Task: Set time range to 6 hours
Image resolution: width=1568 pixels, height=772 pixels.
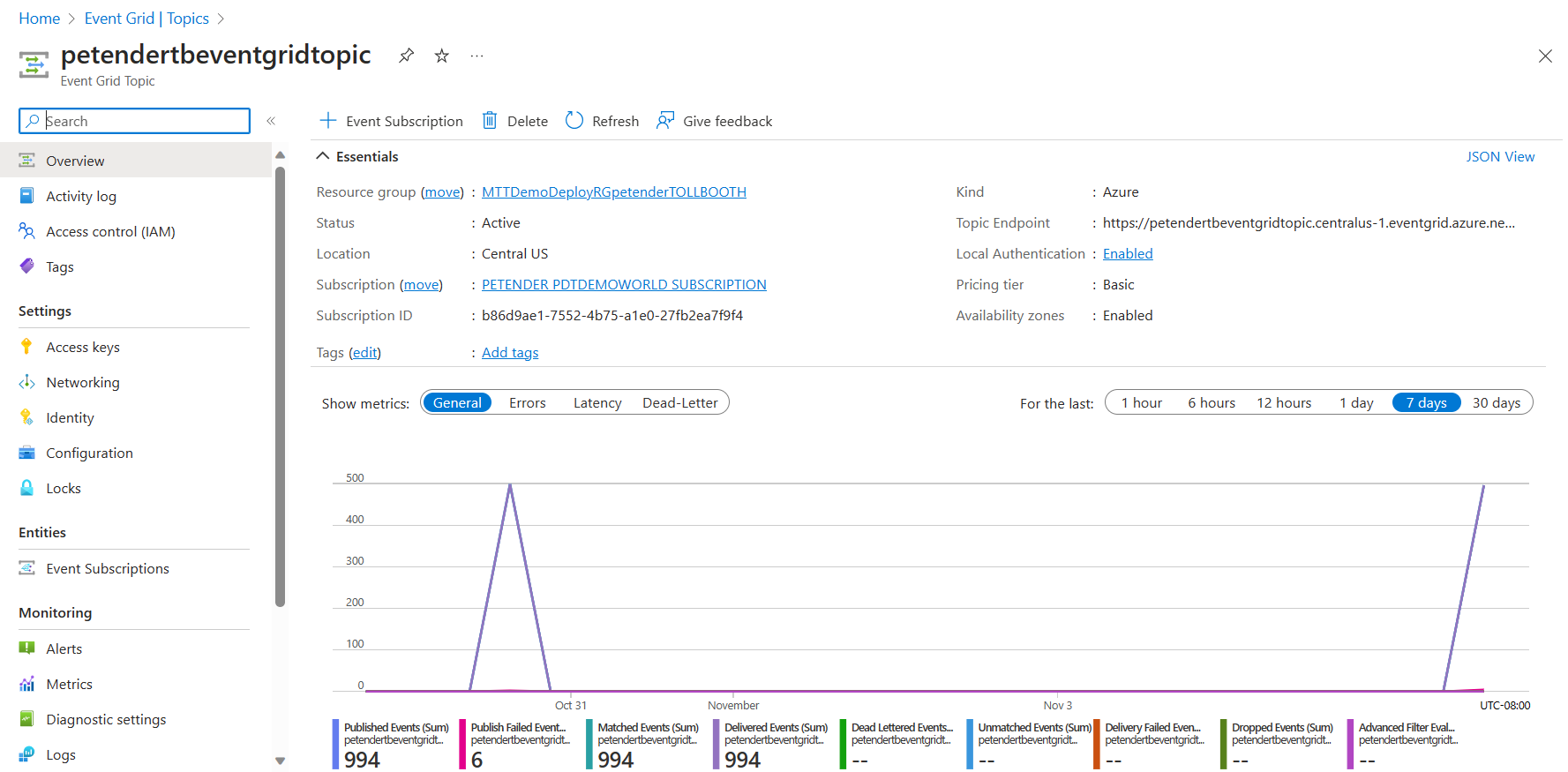Action: click(x=1212, y=402)
